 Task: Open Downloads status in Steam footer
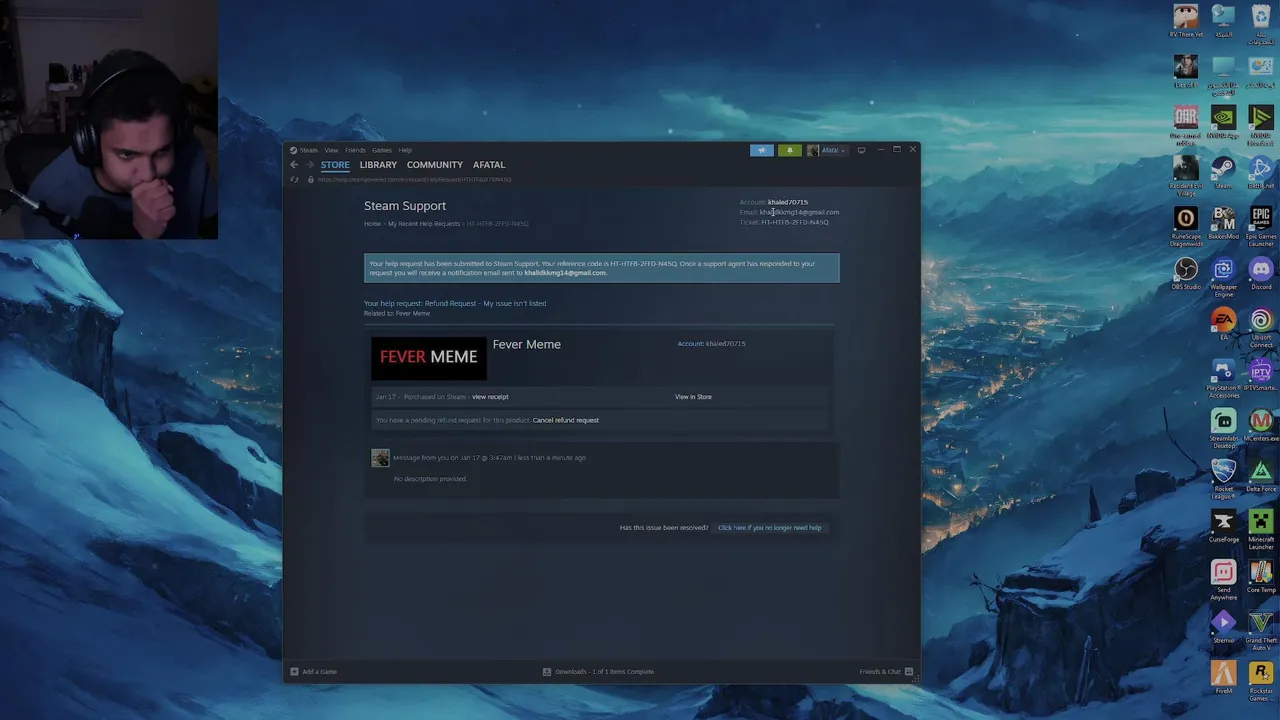coord(598,672)
